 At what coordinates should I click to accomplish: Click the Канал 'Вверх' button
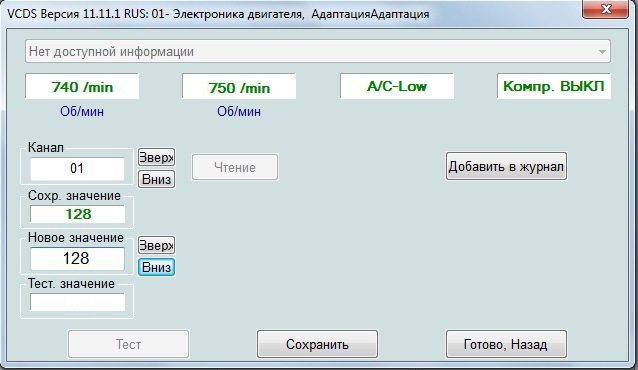[157, 157]
